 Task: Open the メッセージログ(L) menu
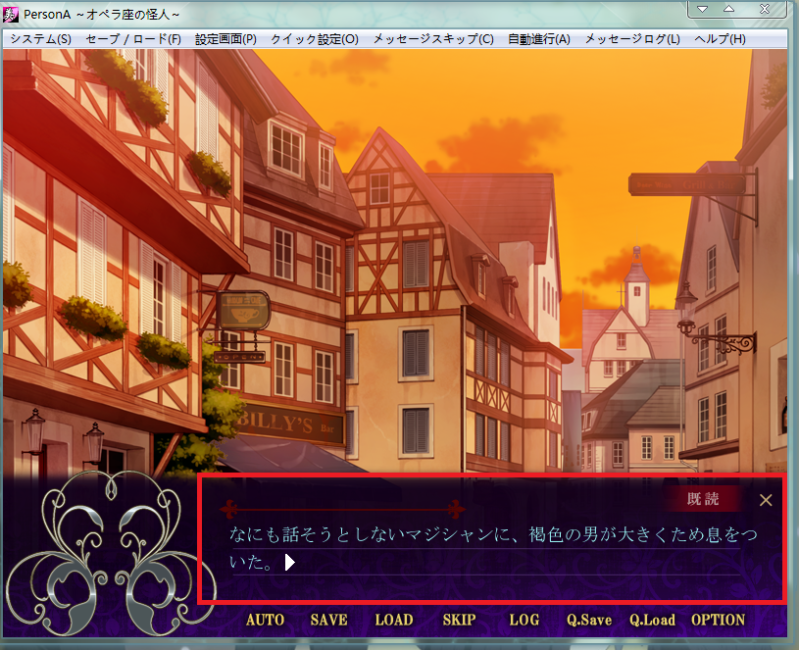pos(632,39)
